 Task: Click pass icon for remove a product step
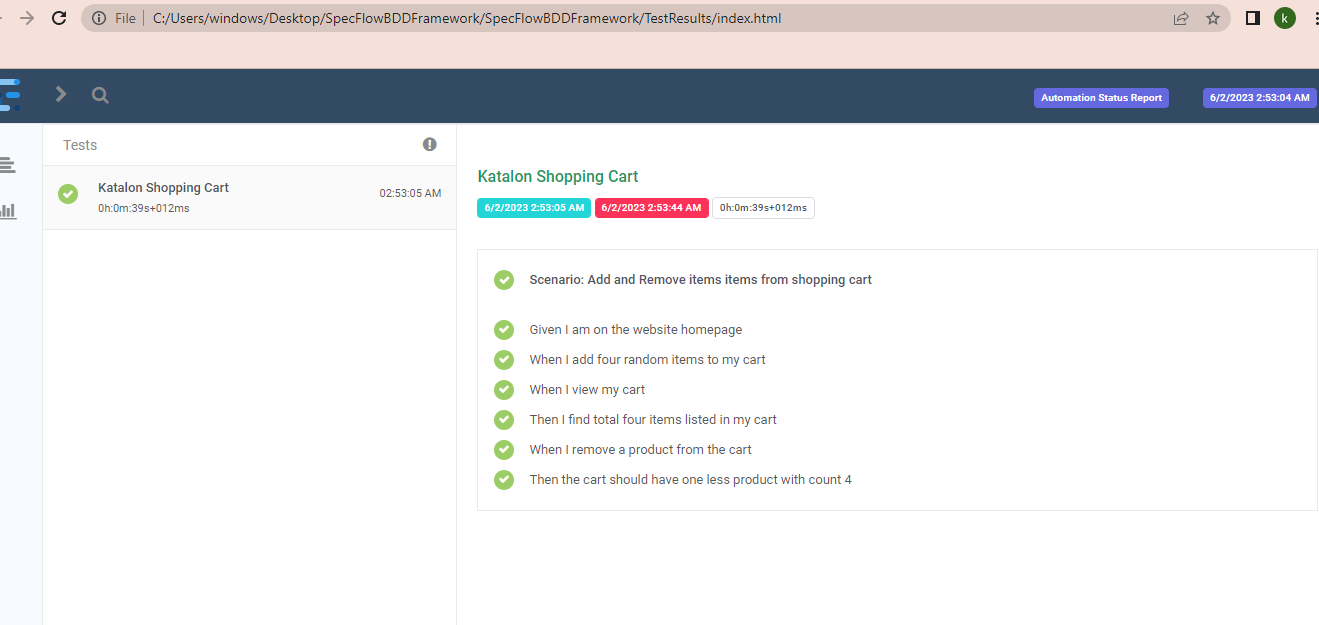click(504, 450)
